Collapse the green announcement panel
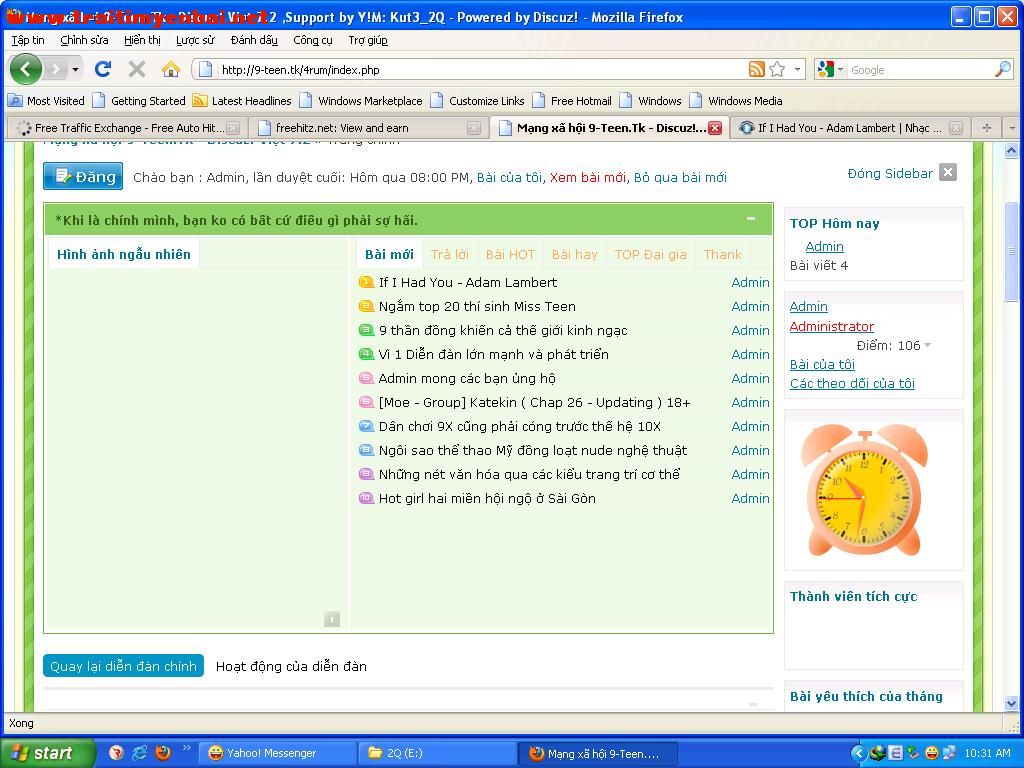 (x=751, y=219)
